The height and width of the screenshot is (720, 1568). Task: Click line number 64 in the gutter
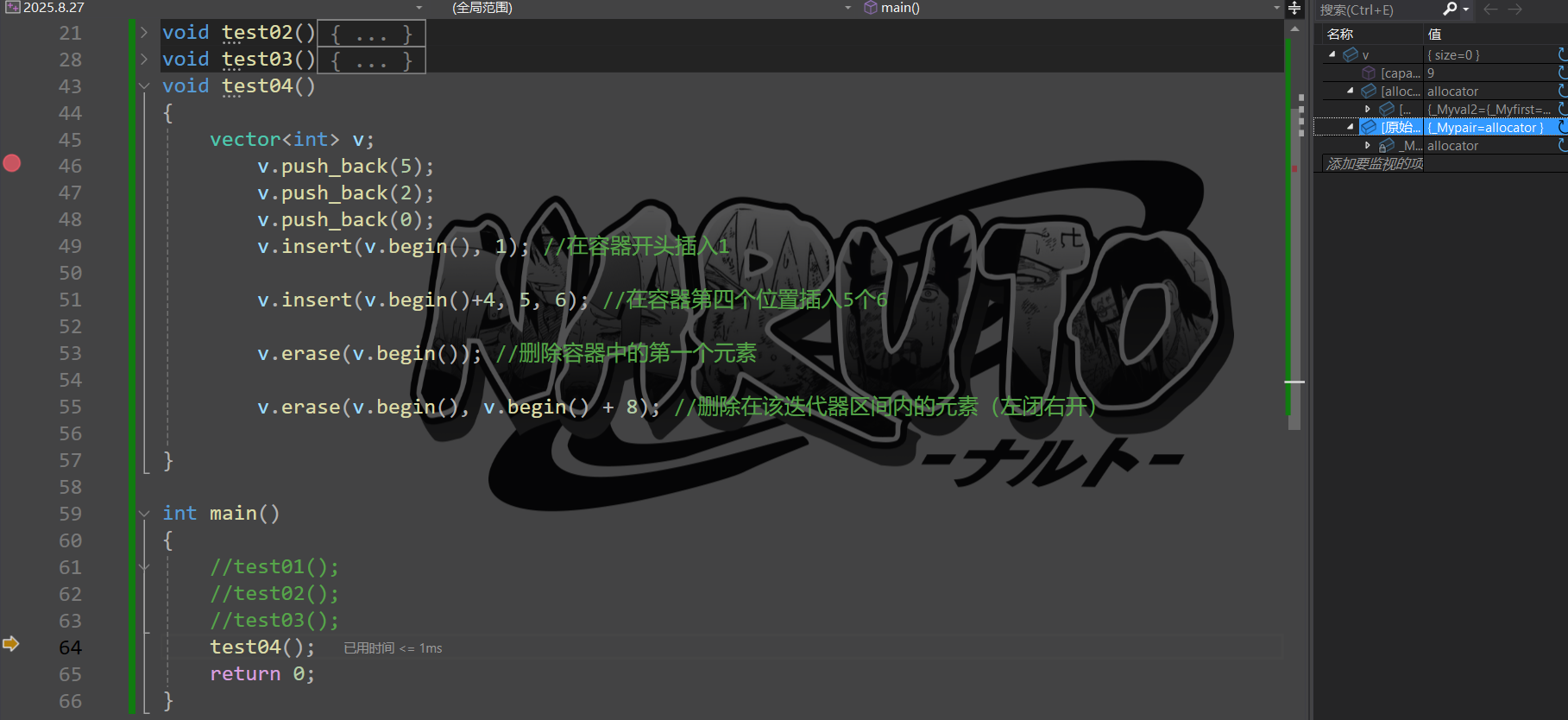[x=70, y=647]
